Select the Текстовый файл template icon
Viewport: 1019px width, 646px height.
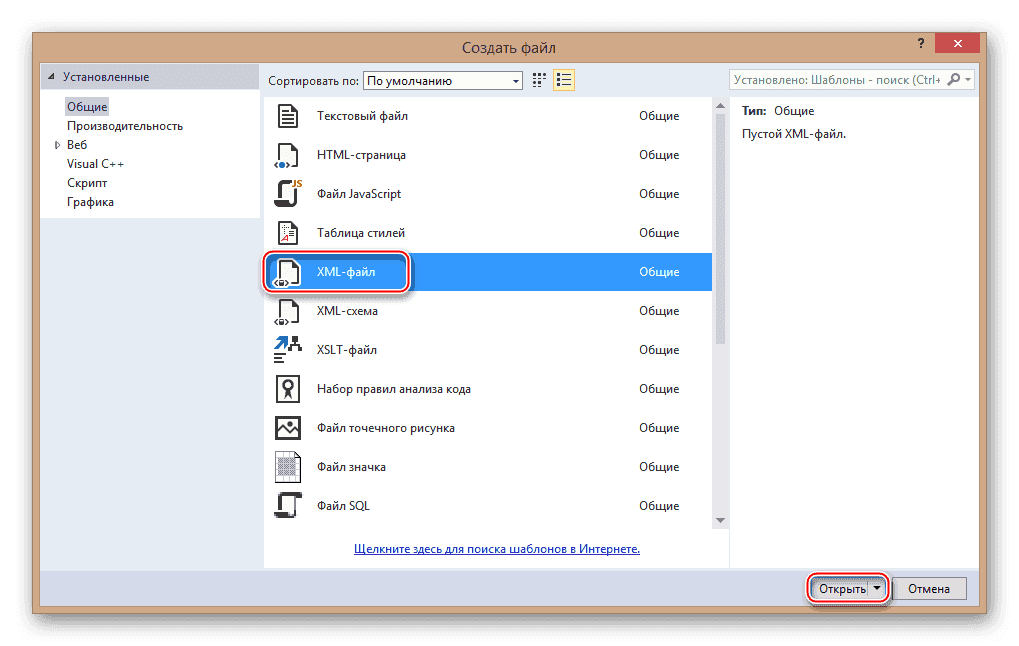[287, 115]
